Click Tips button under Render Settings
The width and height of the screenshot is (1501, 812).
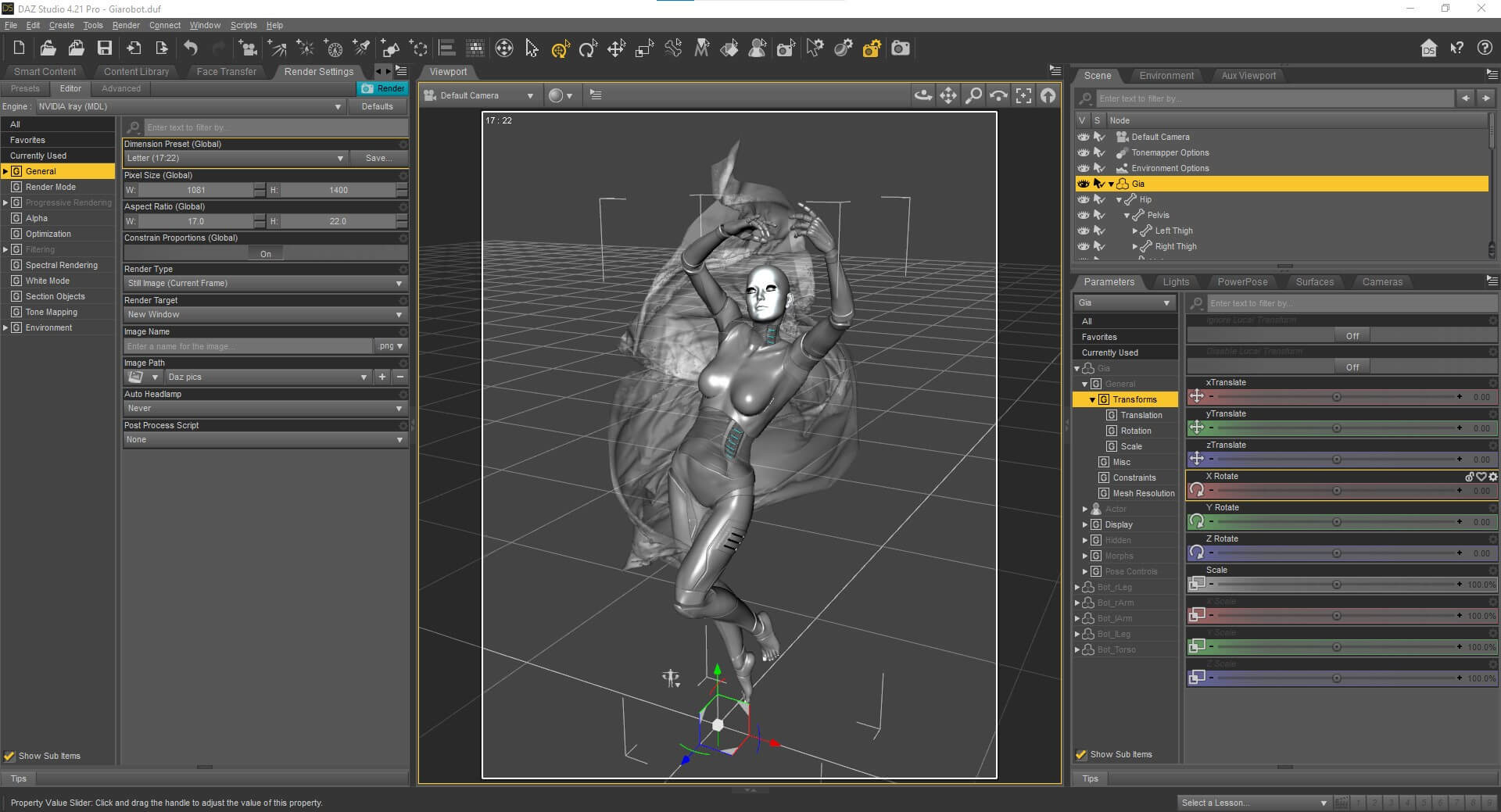(x=19, y=778)
